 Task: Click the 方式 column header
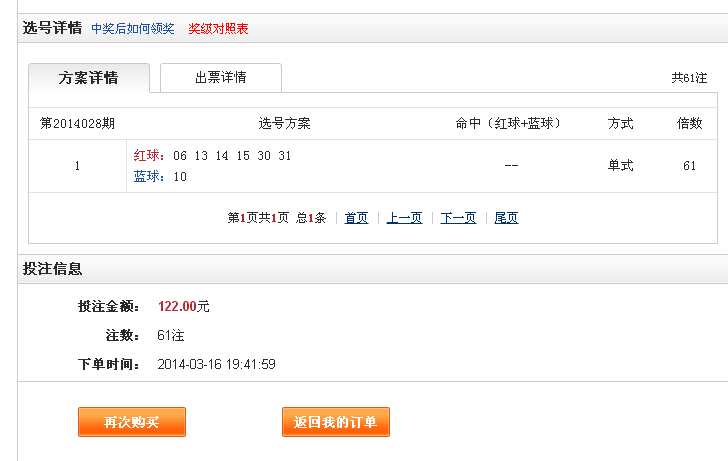point(620,123)
